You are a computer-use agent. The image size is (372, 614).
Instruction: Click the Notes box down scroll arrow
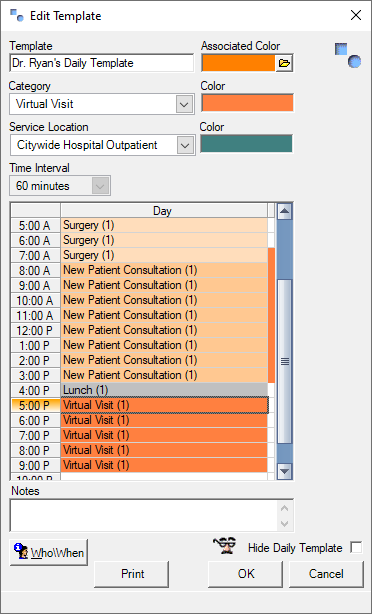tap(285, 523)
